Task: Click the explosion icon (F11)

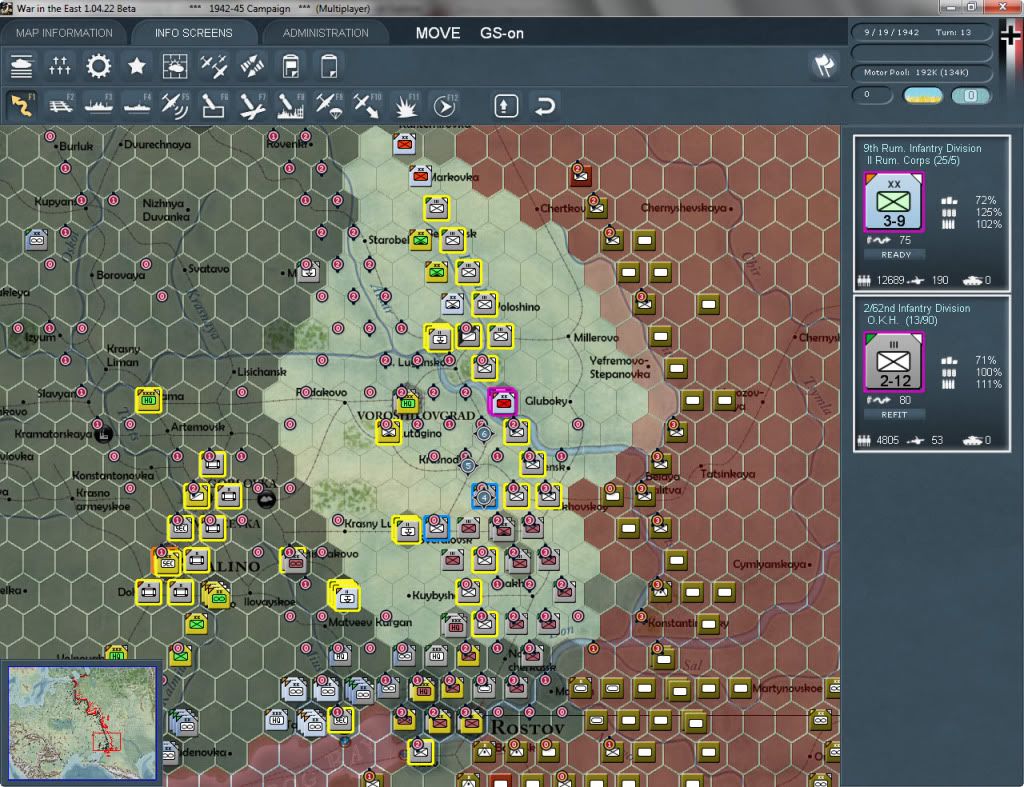Action: click(406, 105)
